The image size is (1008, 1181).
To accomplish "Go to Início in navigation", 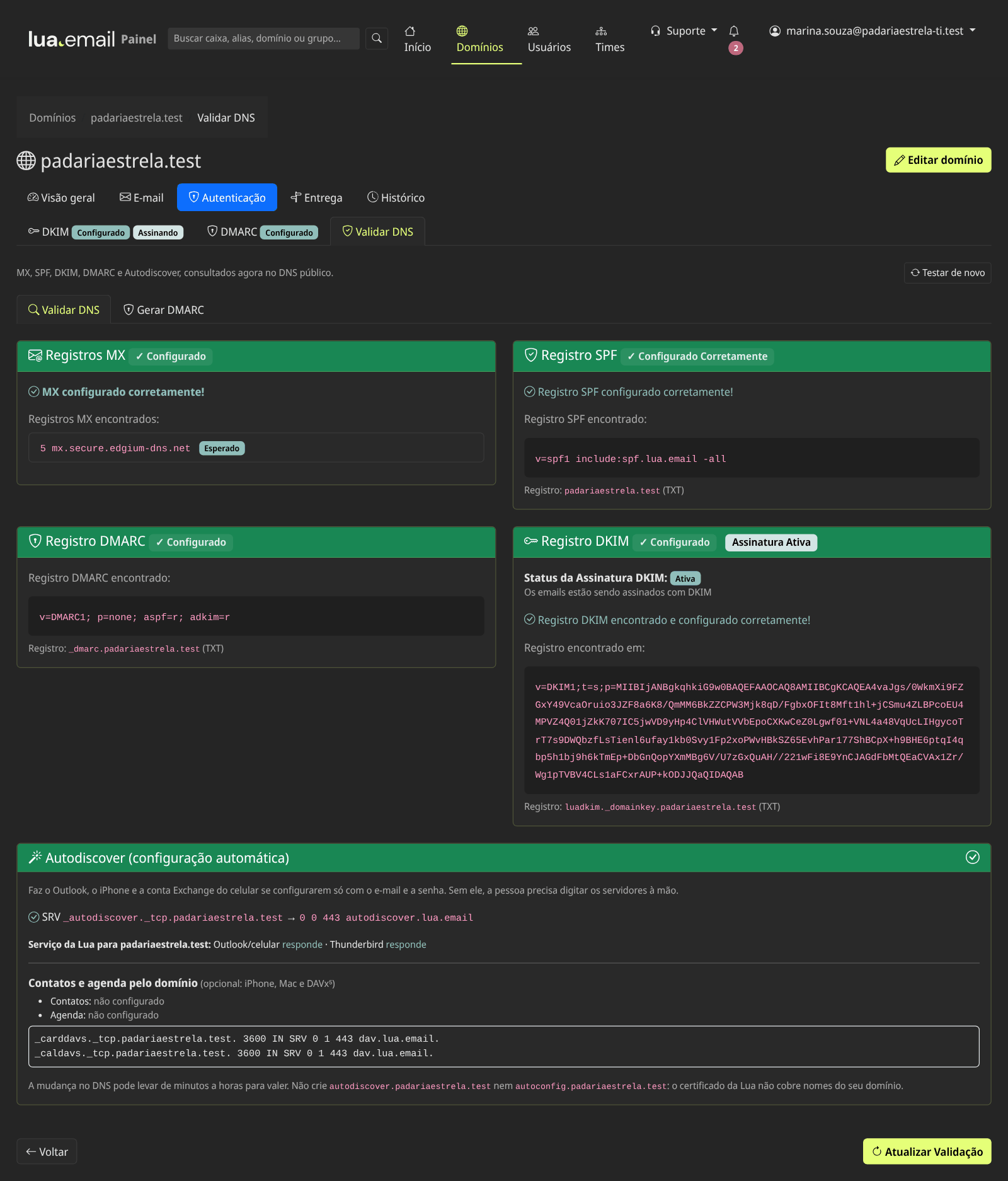I will click(x=418, y=39).
